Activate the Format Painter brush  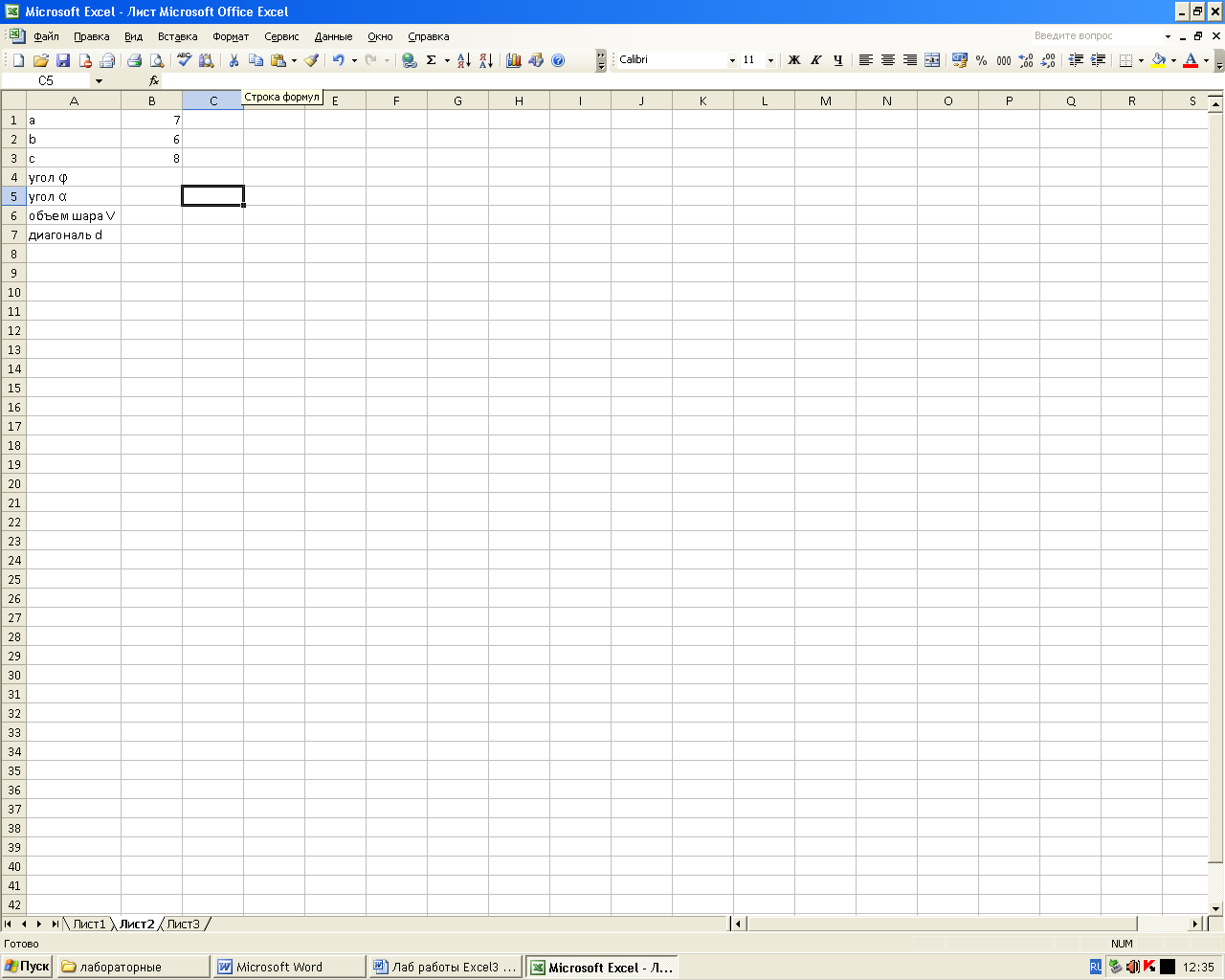[311, 60]
